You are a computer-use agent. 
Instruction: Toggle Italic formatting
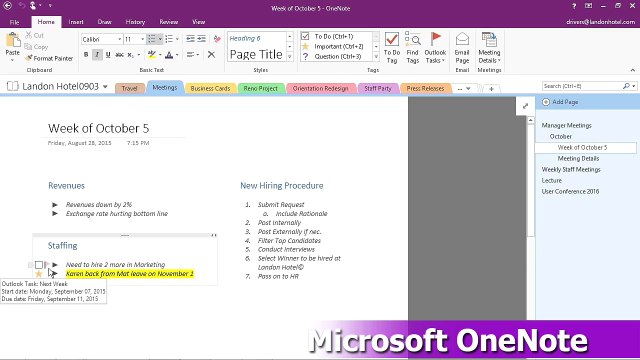click(97, 55)
